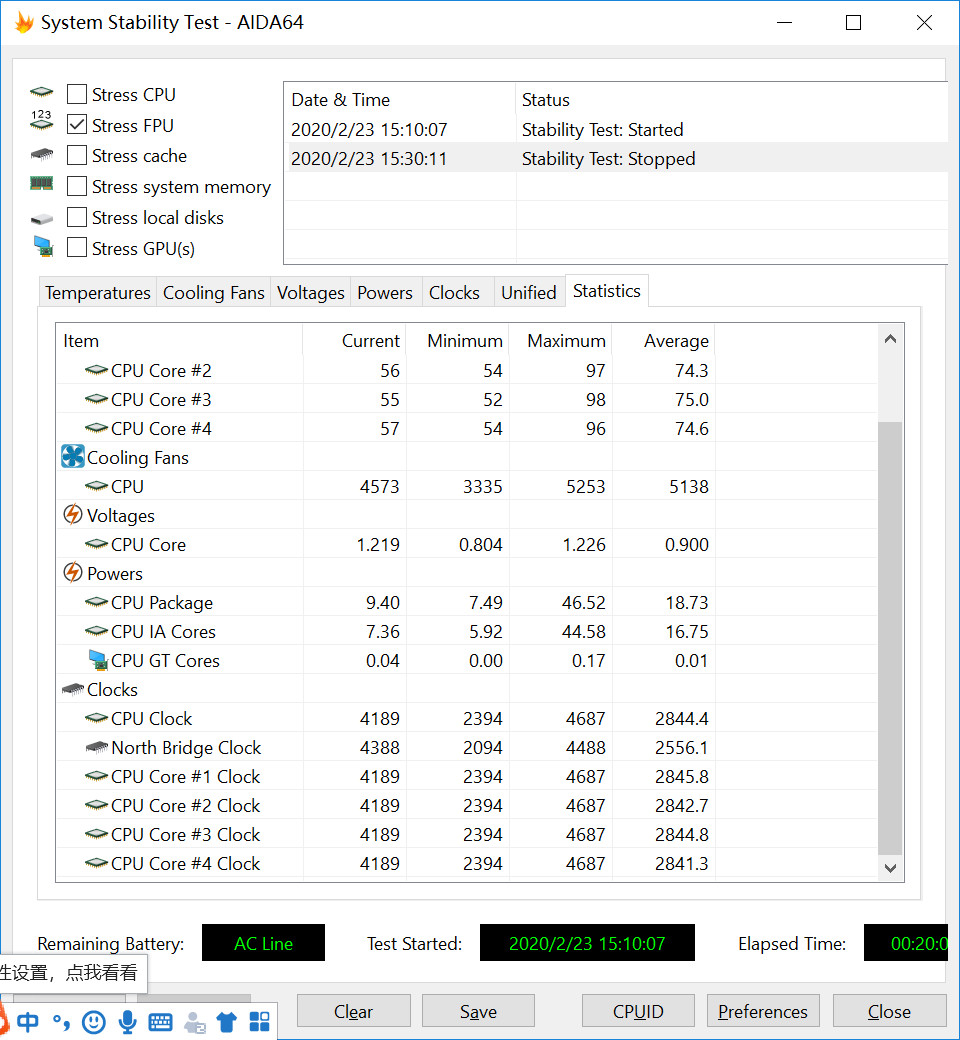This screenshot has width=960, height=1040.
Task: Open IME skin settings shirt icon
Action: (x=226, y=1022)
